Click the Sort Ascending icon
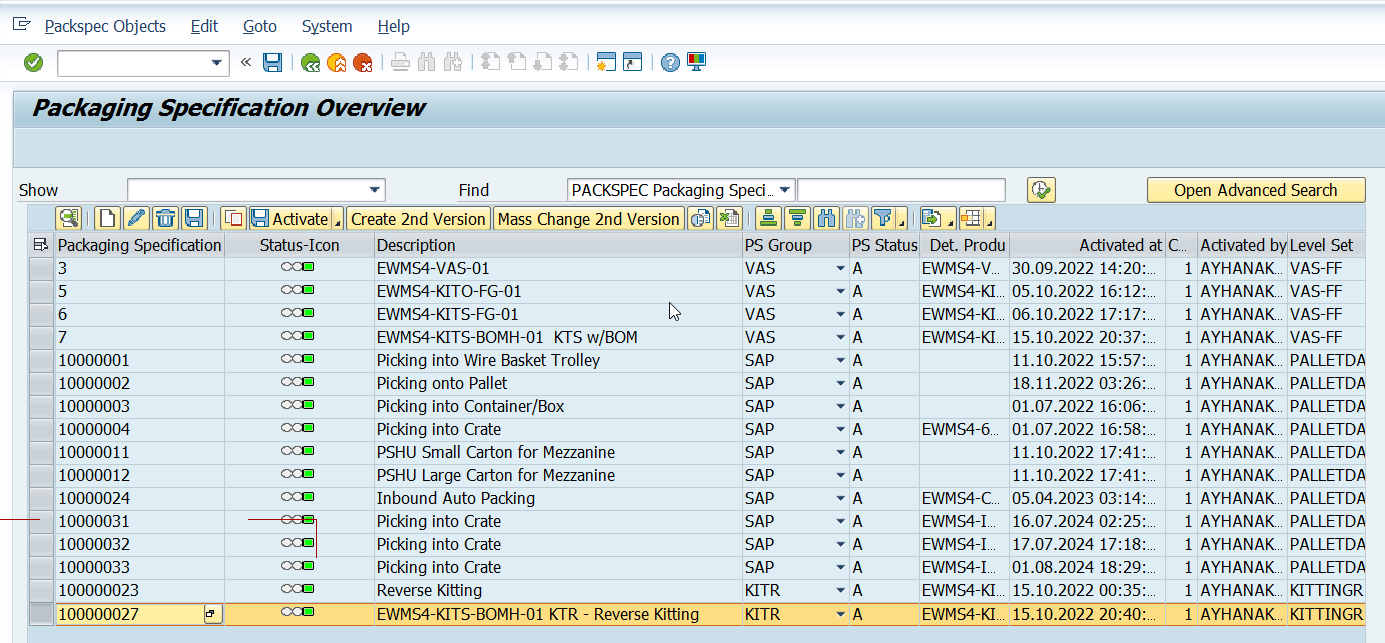This screenshot has height=643, width=1385. [768, 219]
